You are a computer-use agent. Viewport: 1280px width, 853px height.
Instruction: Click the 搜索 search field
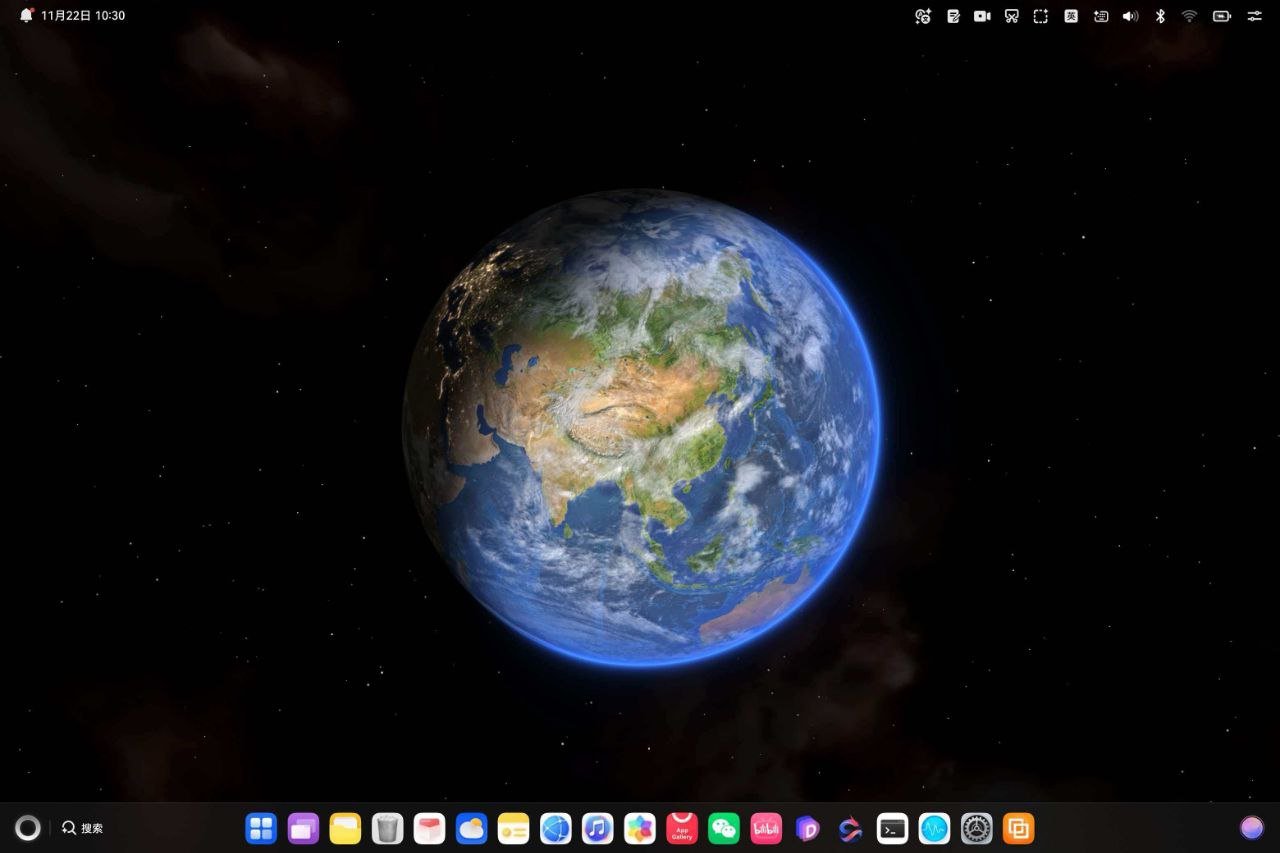pyautogui.click(x=83, y=828)
